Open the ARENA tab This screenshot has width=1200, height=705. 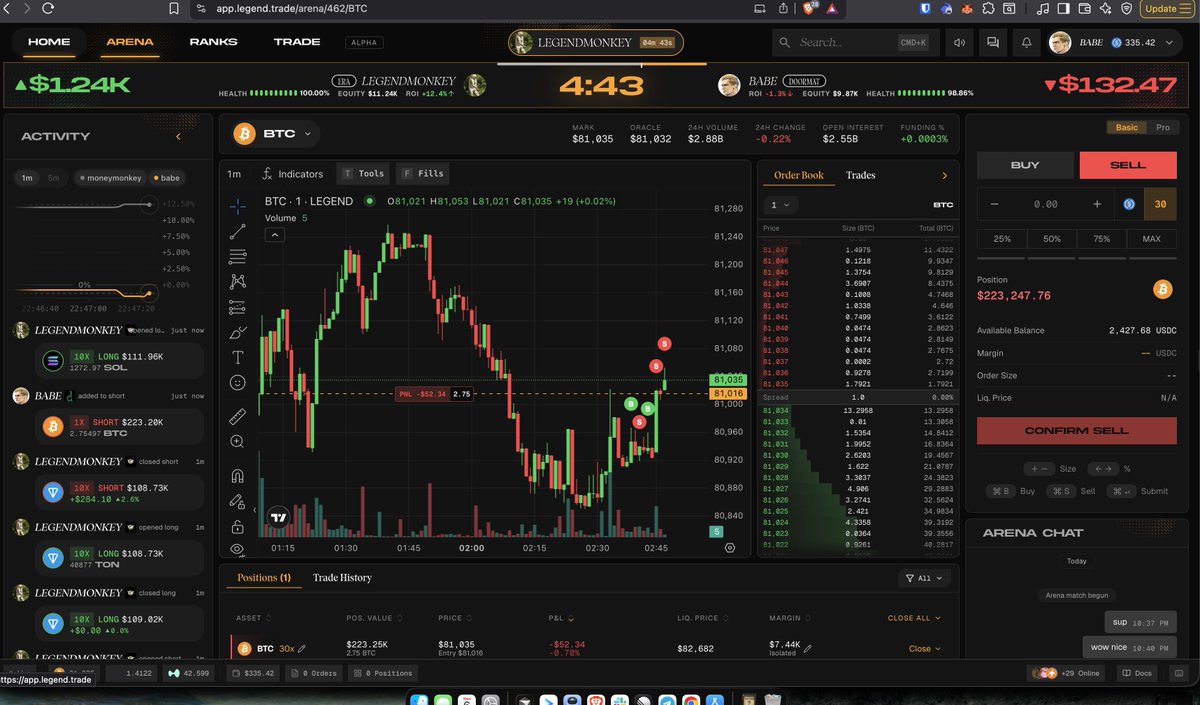(x=130, y=42)
